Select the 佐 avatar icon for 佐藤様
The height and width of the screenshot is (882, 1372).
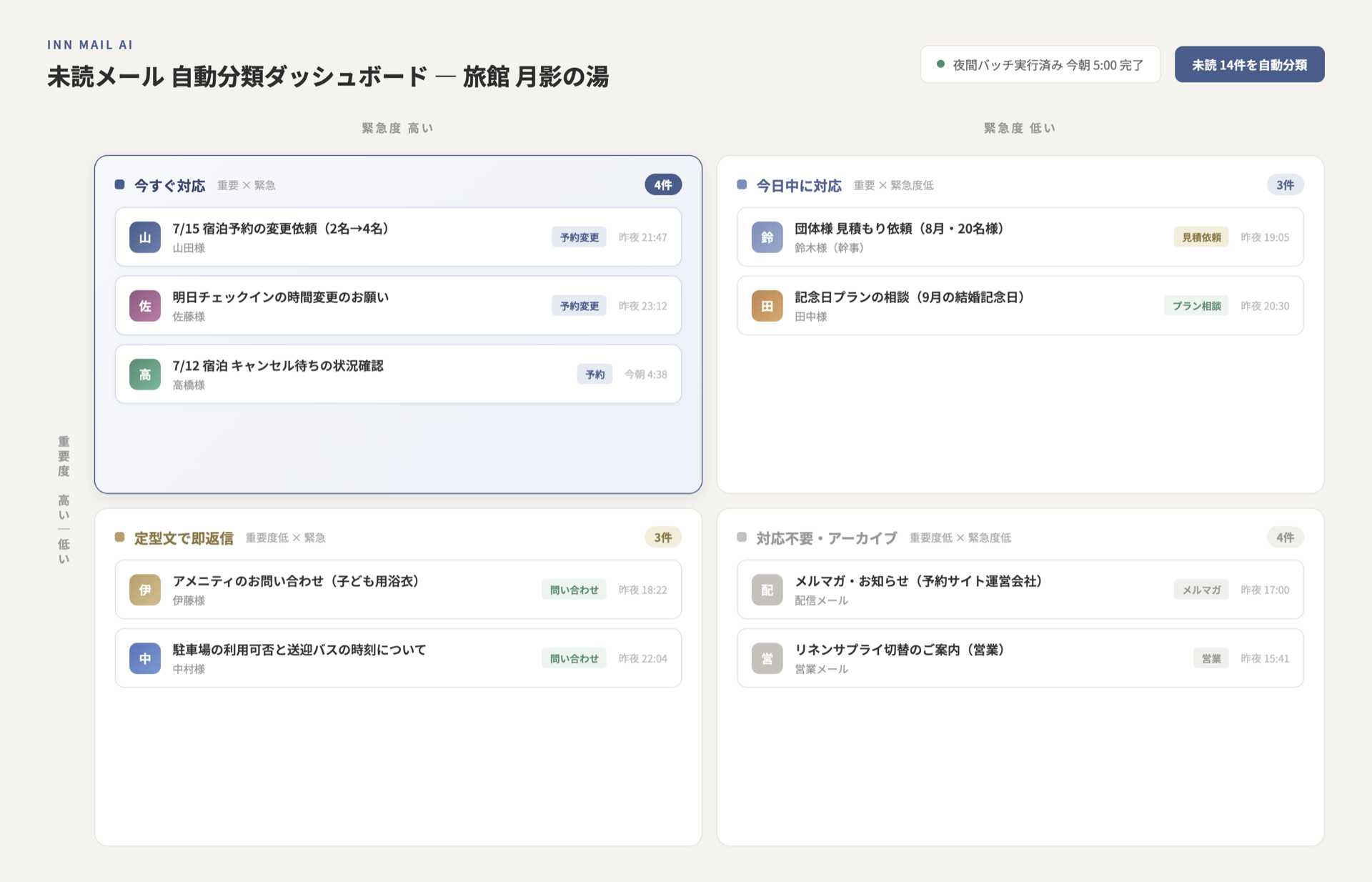tap(145, 306)
